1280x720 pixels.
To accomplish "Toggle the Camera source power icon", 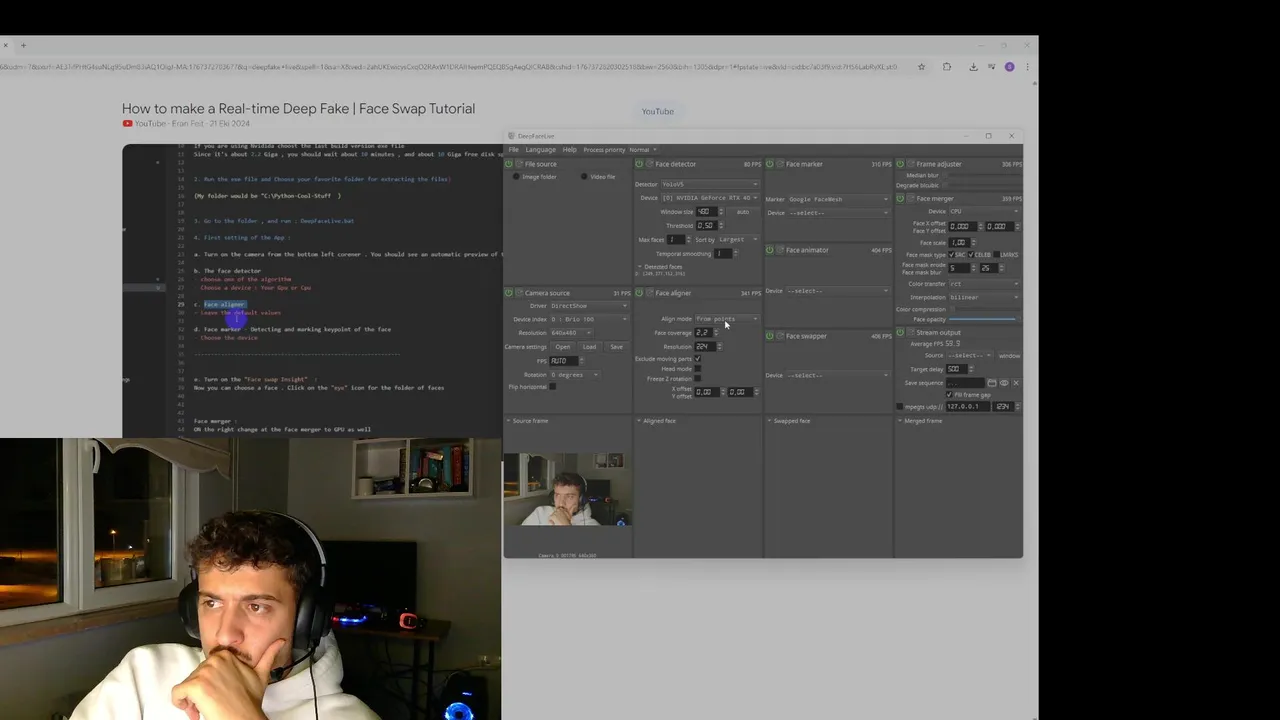I will pos(508,293).
